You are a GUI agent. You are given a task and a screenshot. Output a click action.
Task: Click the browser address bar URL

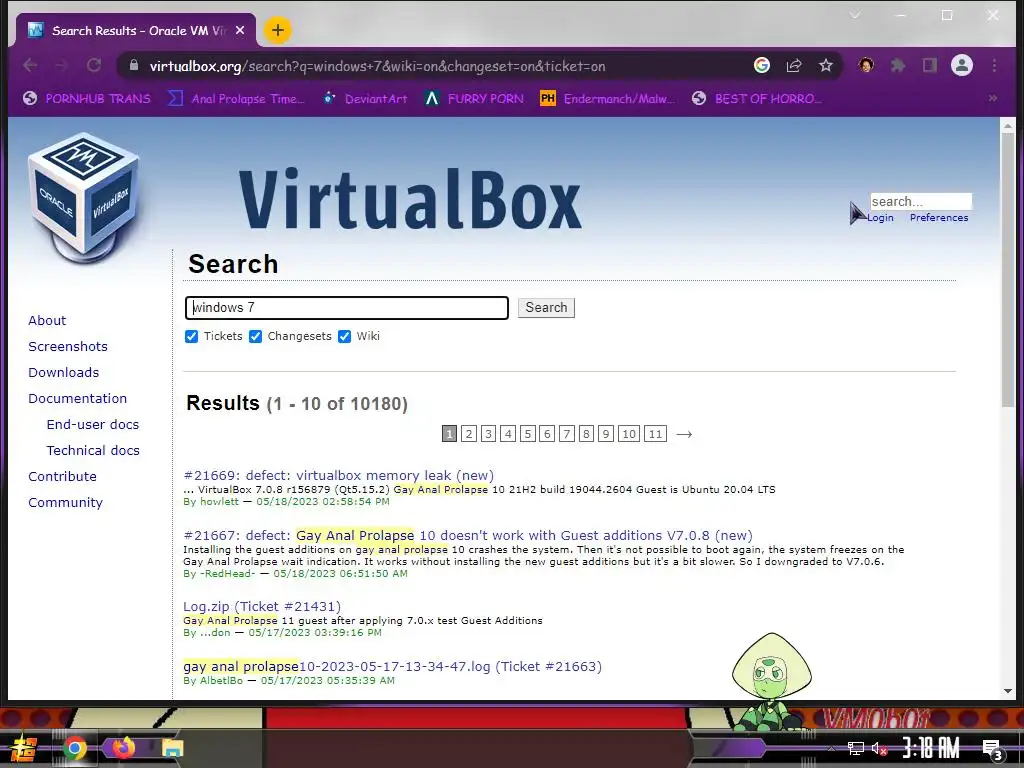click(x=377, y=66)
